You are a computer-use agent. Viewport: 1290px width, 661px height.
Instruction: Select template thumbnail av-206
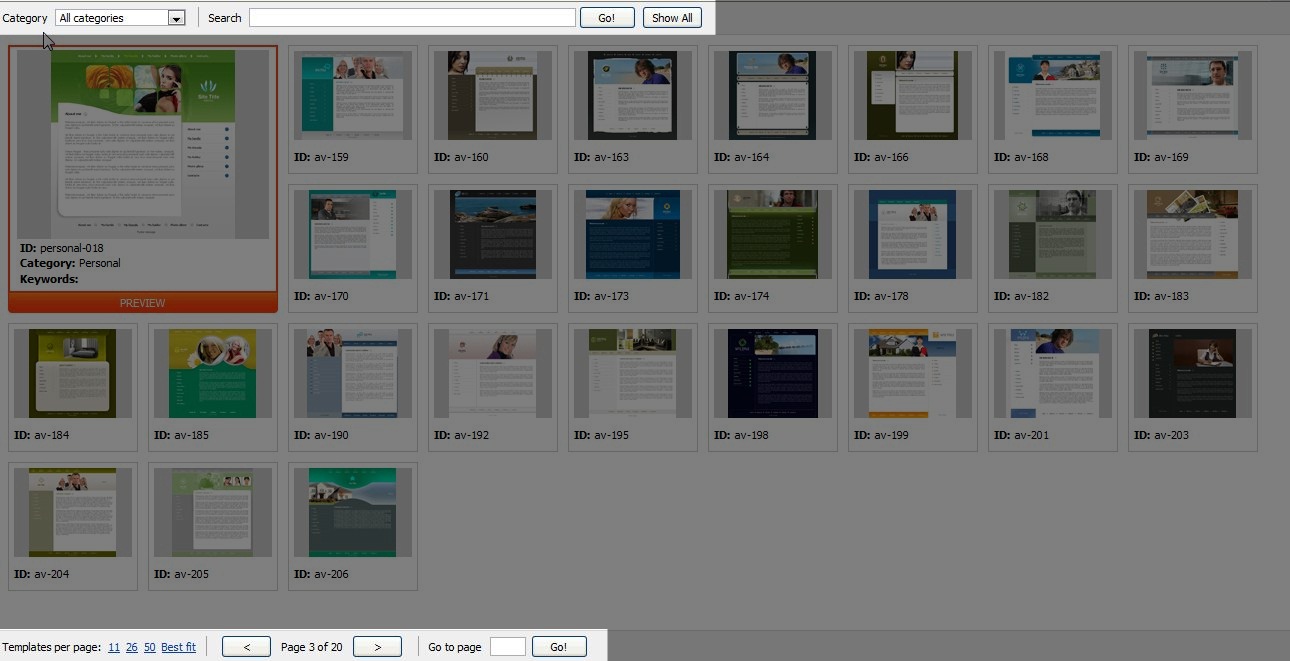[352, 512]
